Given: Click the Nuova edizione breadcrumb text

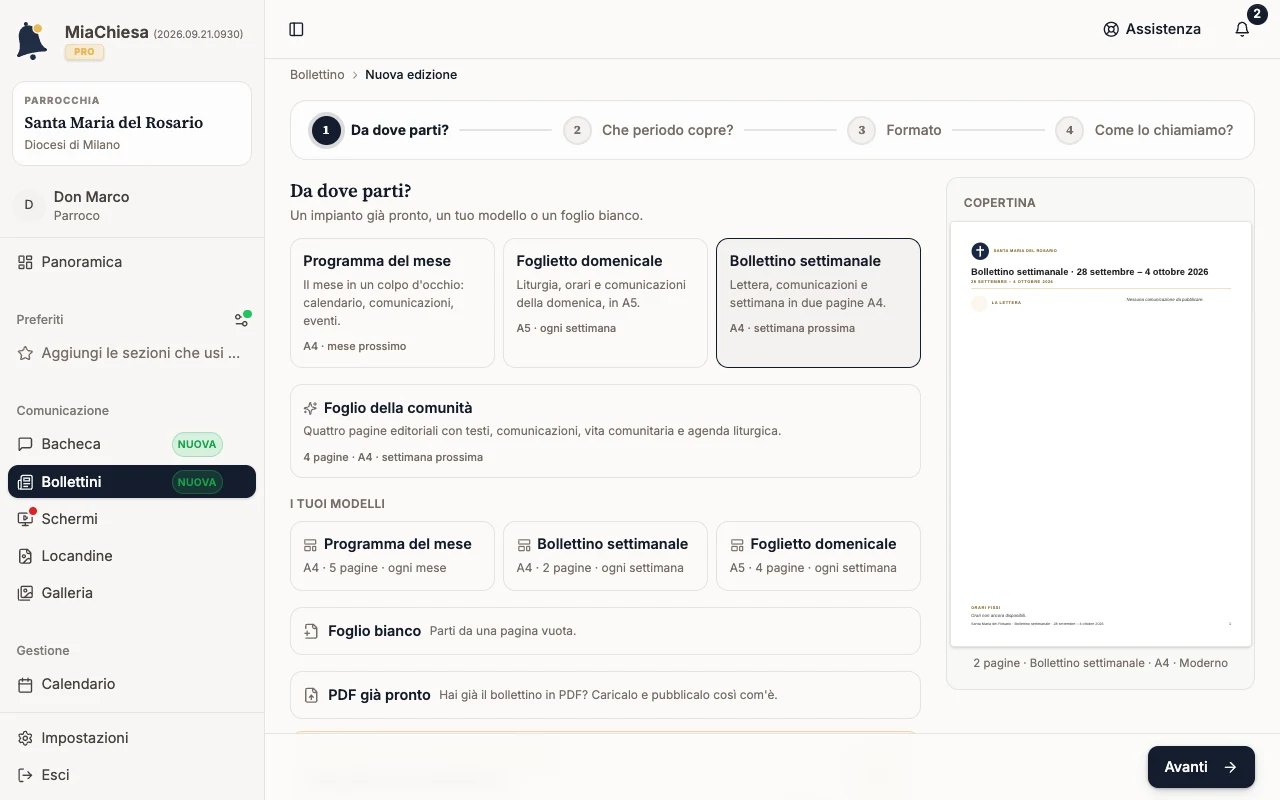Looking at the screenshot, I should tap(411, 75).
